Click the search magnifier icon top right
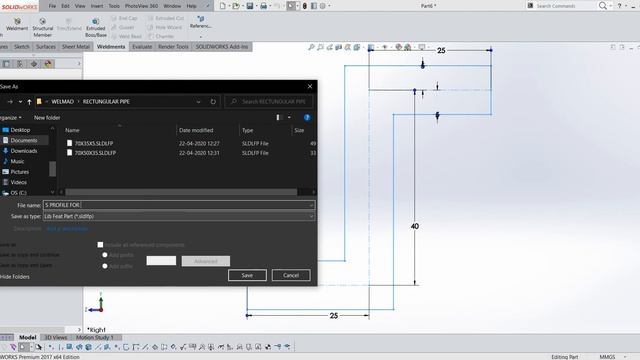This screenshot has height=360, width=640. pos(602,6)
